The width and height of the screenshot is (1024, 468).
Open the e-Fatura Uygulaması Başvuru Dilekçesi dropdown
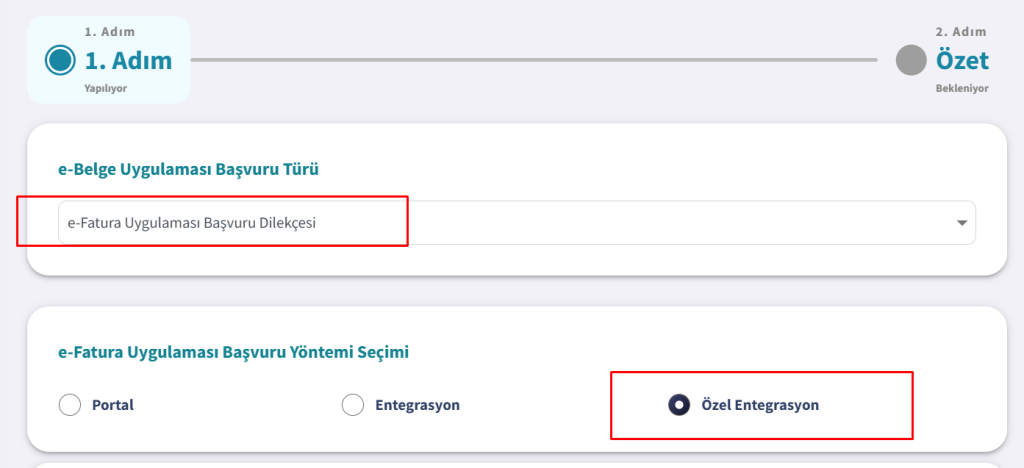coord(517,223)
